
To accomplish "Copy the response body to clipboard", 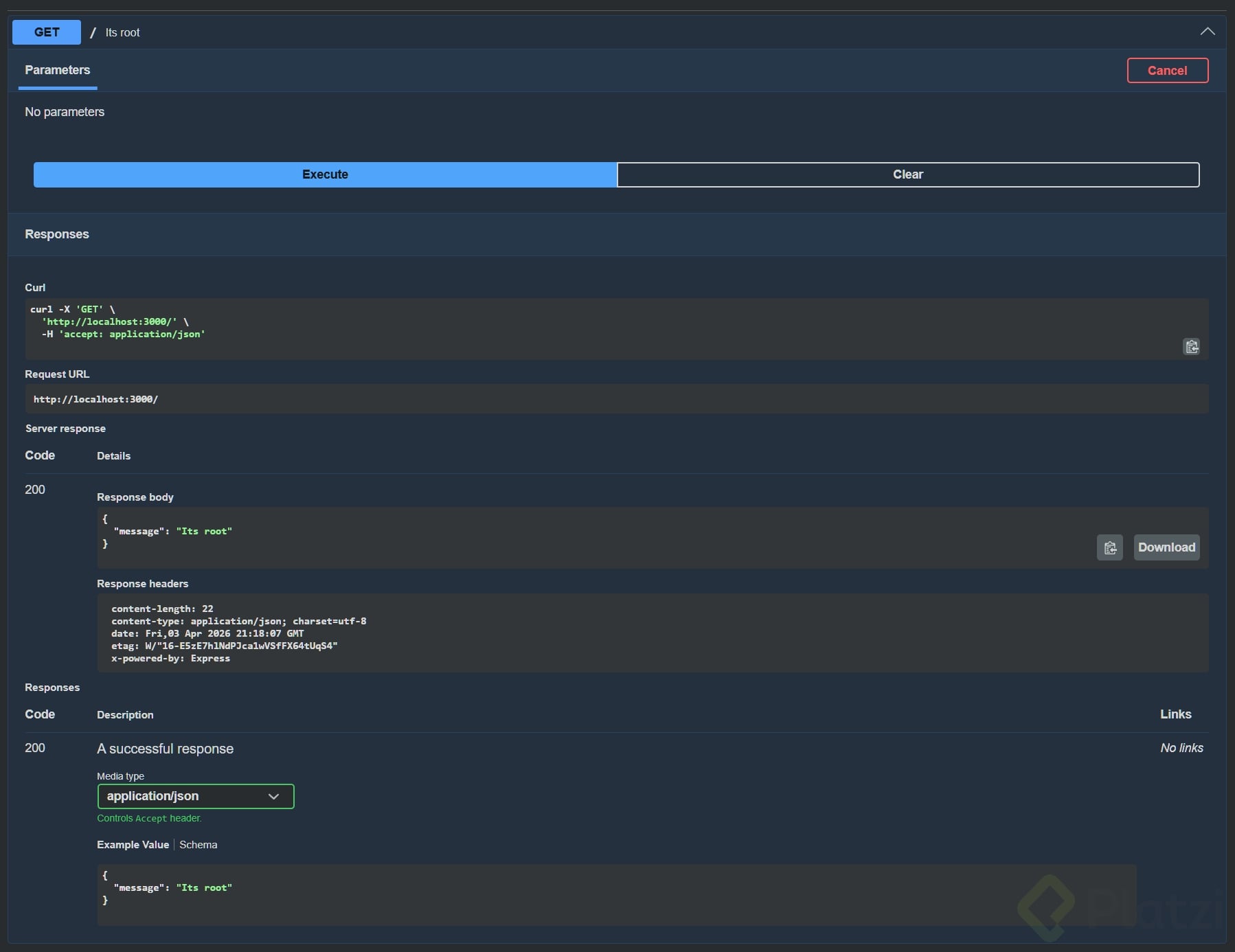I will [x=1109, y=547].
